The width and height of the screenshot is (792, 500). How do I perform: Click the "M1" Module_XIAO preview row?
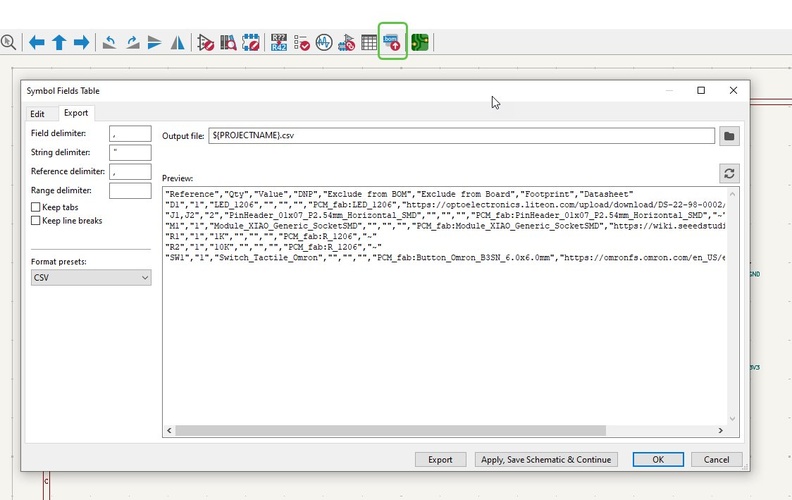point(446,226)
